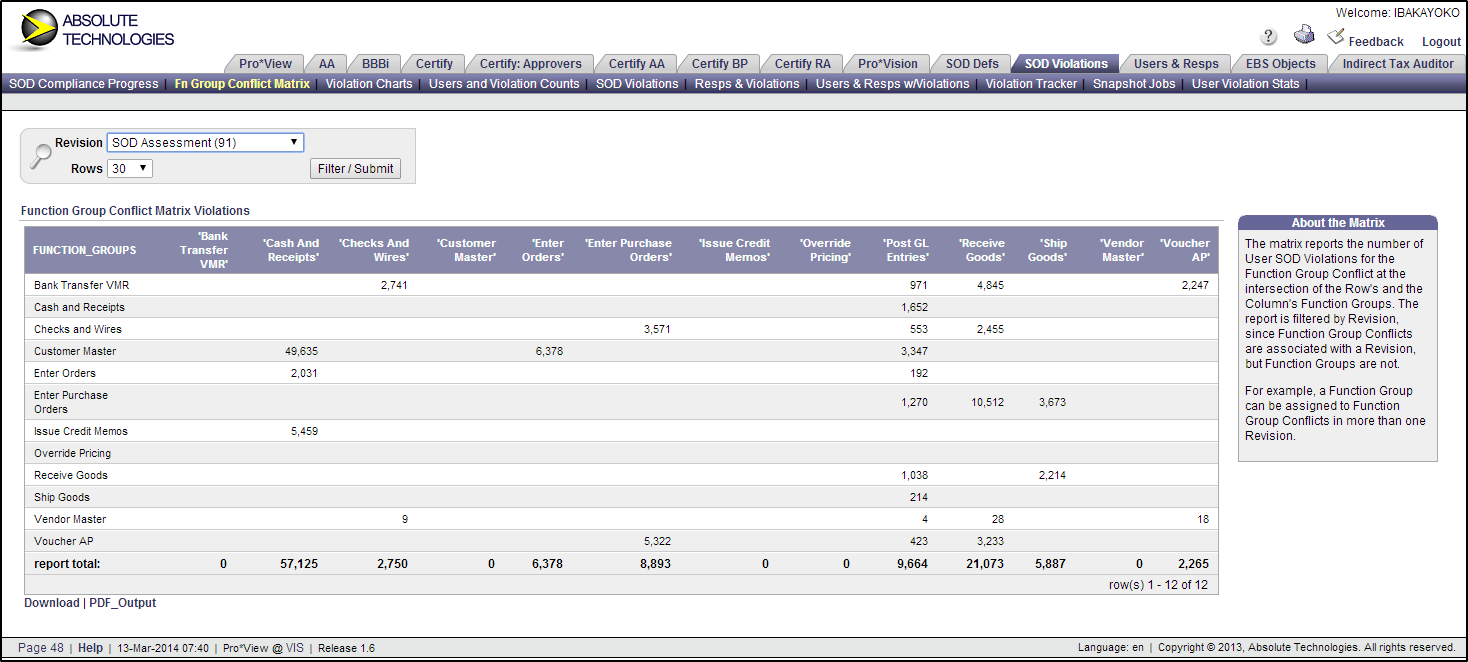Open Users and Violation Counts submenu
The width and height of the screenshot is (1468, 662).
pos(504,84)
